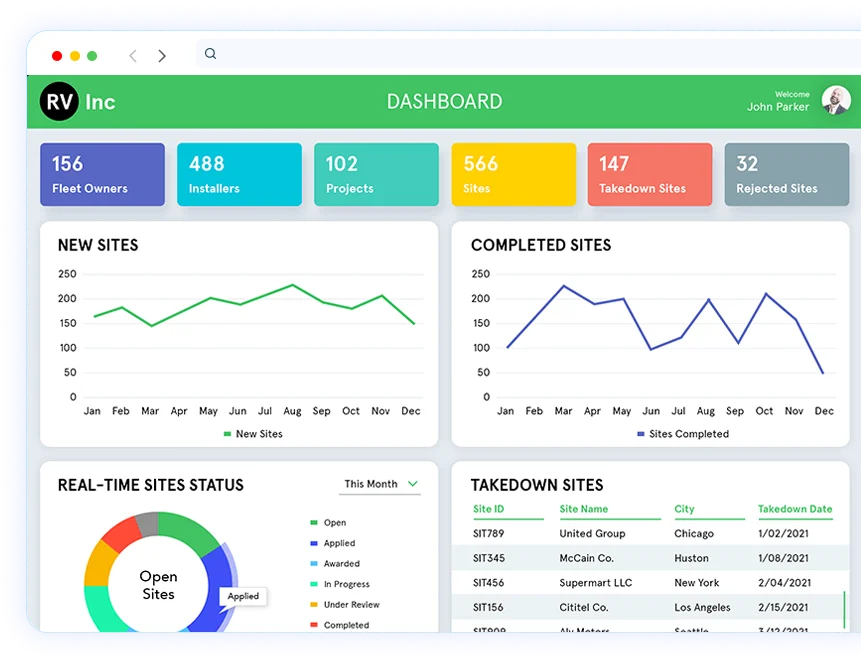Open the 566 Sites yellow card

click(x=513, y=174)
